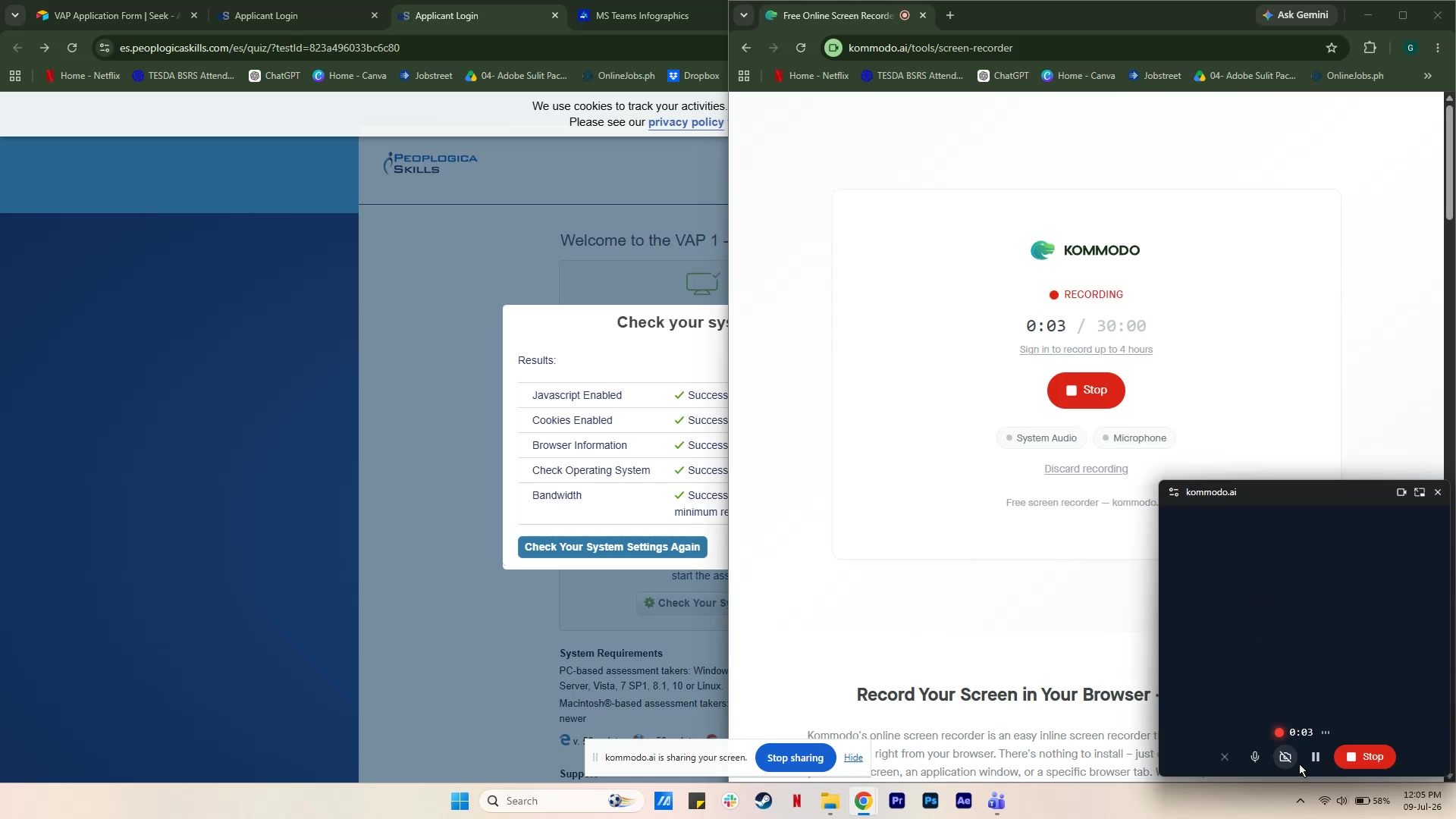This screenshot has width=1456, height=819.
Task: Click Check Your System Settings Again
Action: (613, 547)
